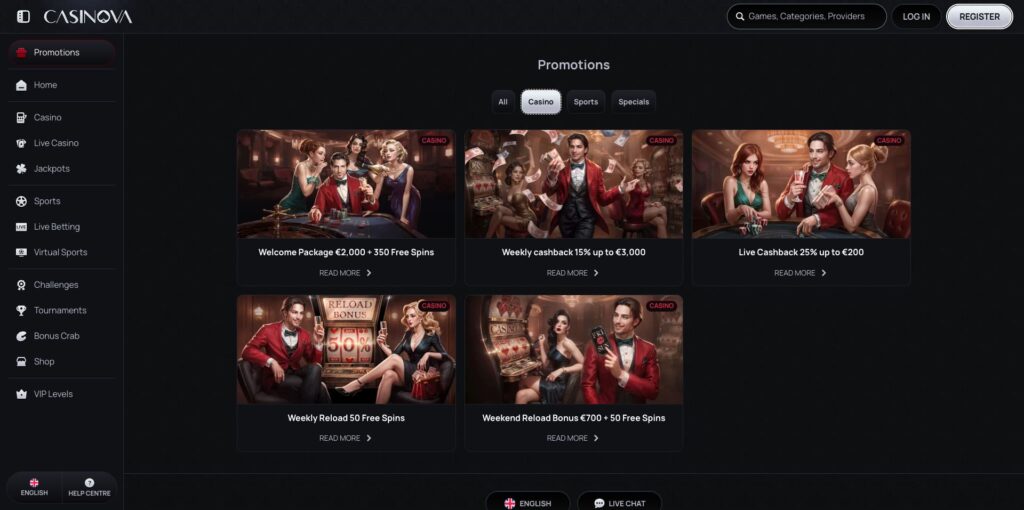Open the bottom ENGLISH language button
Screen dimensions: 1024x510
pos(528,503)
